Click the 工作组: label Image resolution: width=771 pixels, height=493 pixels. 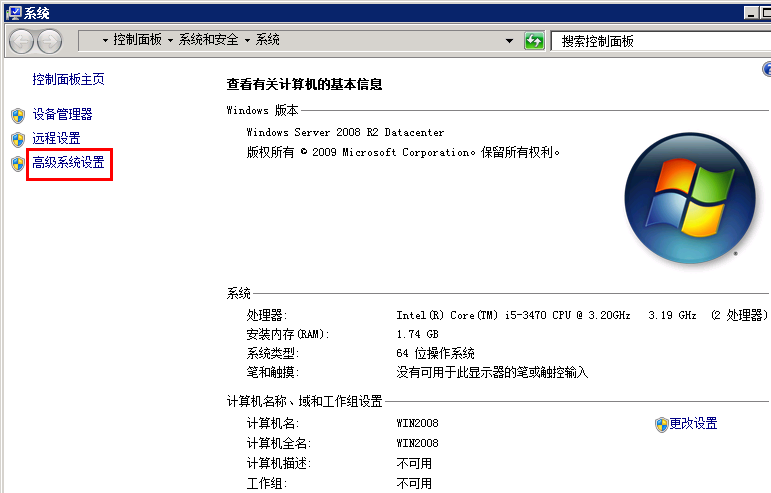[267, 484]
